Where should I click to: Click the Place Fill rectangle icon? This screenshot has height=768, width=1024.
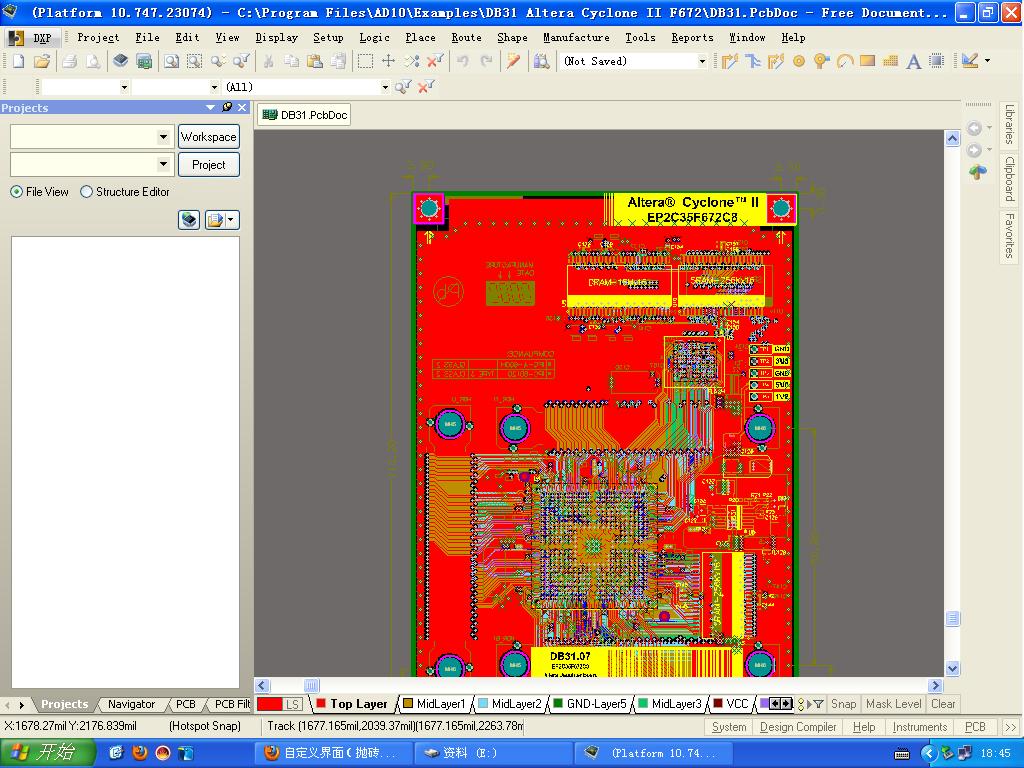[867, 62]
